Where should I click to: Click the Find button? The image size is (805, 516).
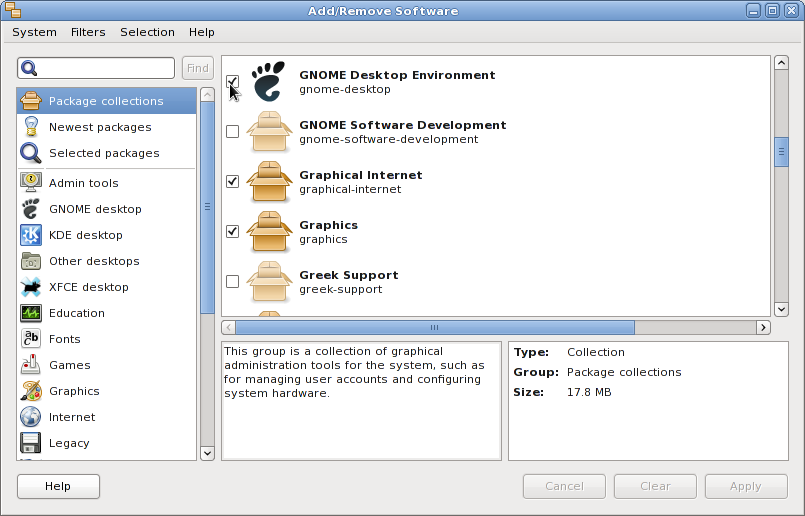(198, 68)
